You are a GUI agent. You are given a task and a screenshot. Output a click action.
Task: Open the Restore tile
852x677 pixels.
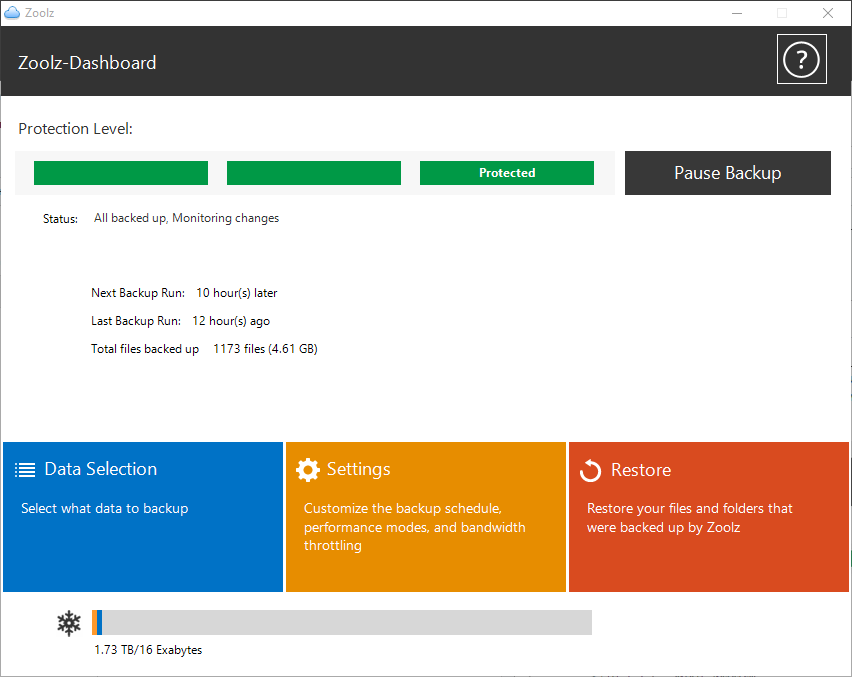click(709, 517)
